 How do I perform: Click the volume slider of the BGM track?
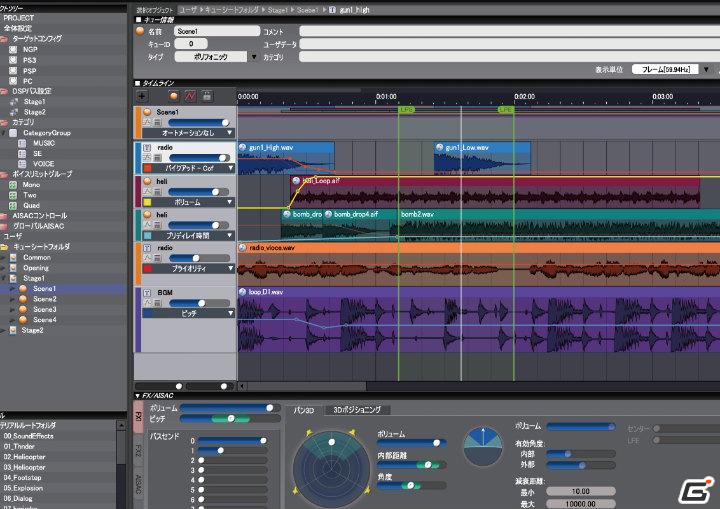pos(199,303)
